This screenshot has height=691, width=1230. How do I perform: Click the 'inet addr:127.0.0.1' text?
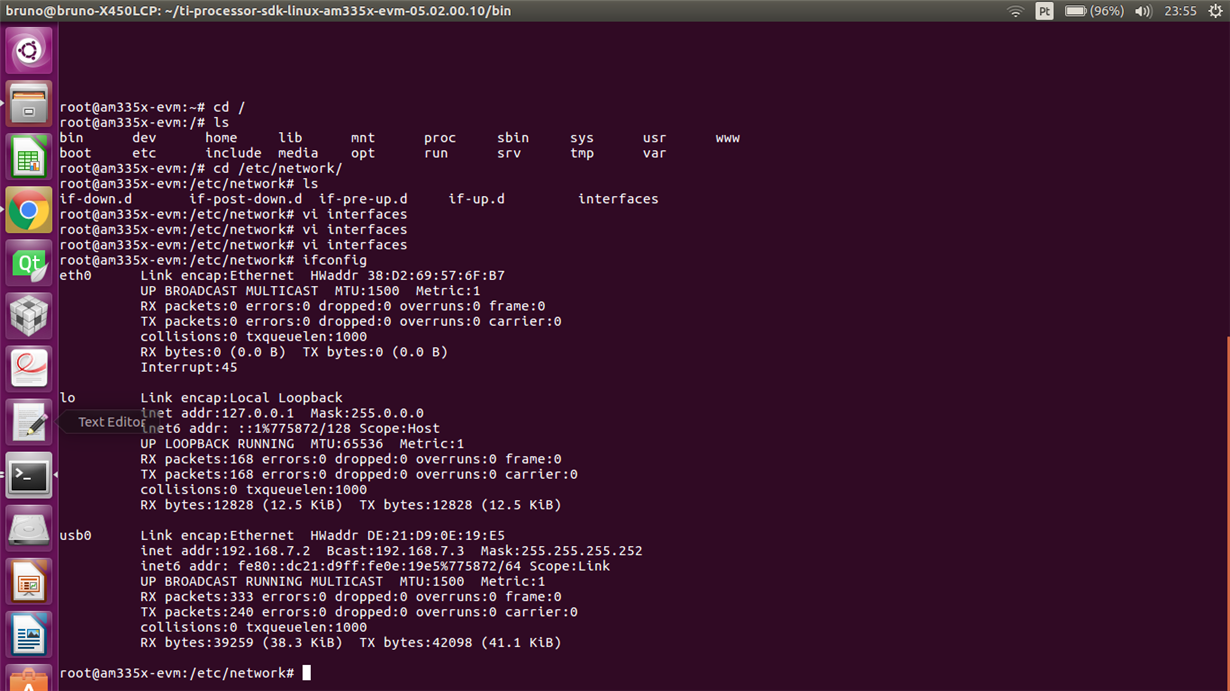click(x=217, y=413)
